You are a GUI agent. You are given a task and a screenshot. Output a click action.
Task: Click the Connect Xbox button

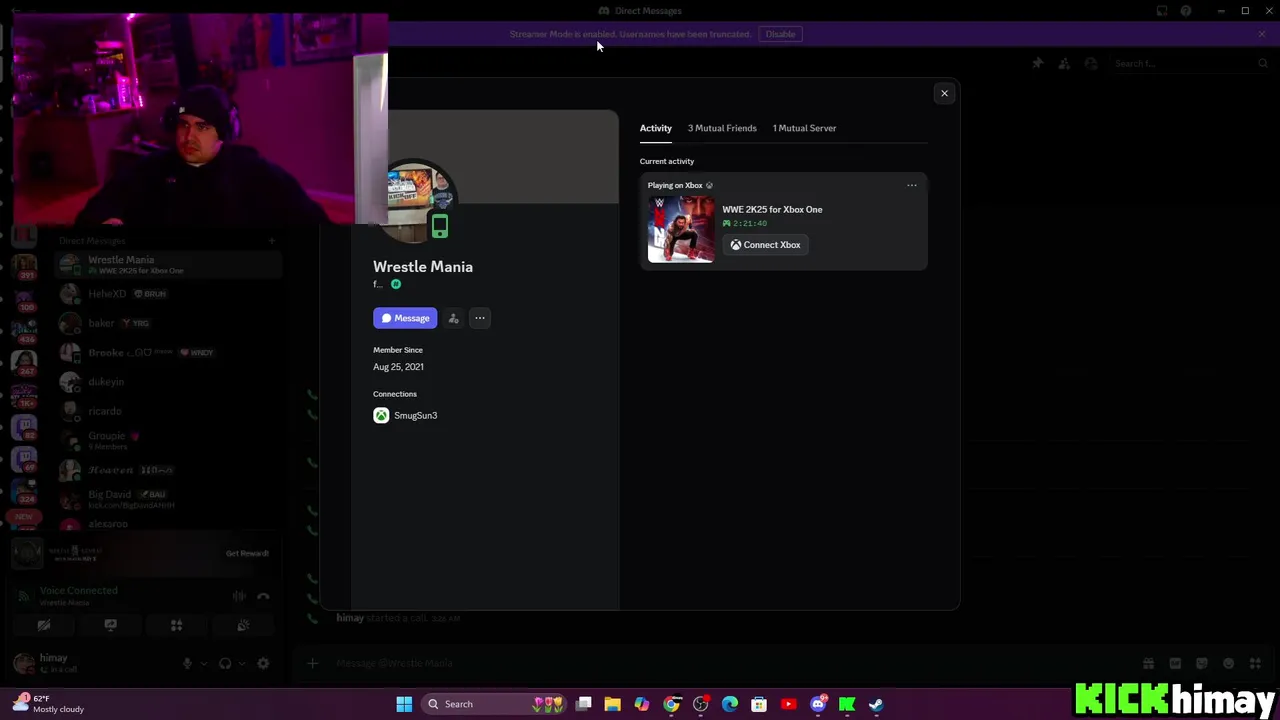click(x=765, y=245)
